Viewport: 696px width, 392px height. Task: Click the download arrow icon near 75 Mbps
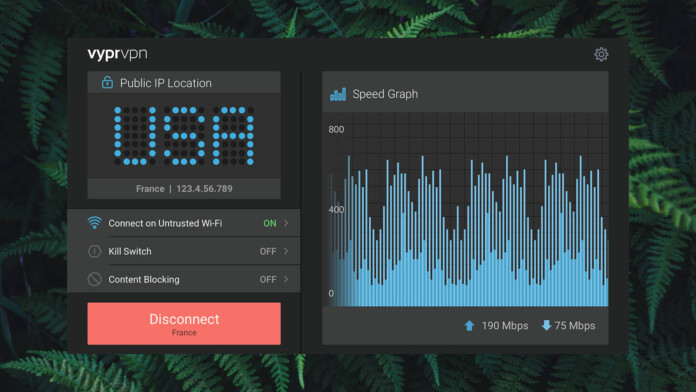[x=546, y=325]
